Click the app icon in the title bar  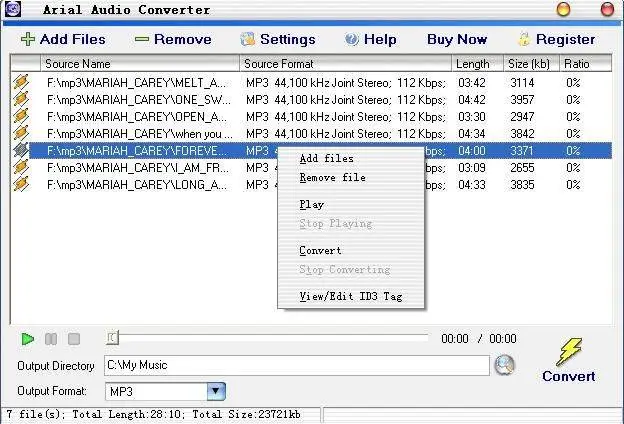tap(12, 9)
